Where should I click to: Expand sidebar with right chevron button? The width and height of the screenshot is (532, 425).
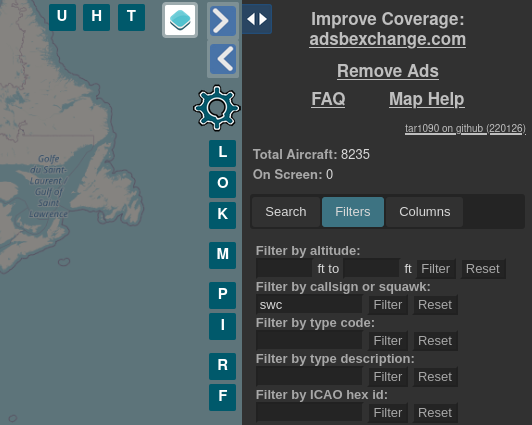[x=223, y=21]
